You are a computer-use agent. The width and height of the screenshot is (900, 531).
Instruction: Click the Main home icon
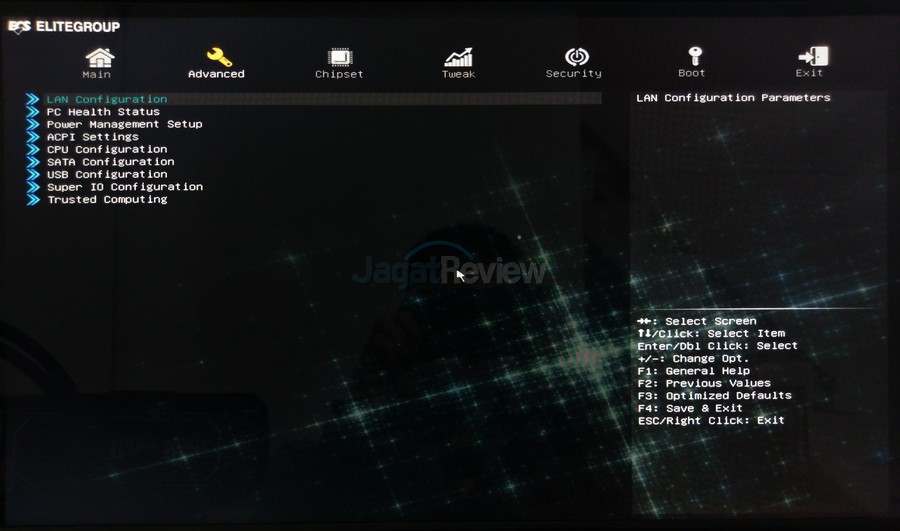click(x=98, y=56)
